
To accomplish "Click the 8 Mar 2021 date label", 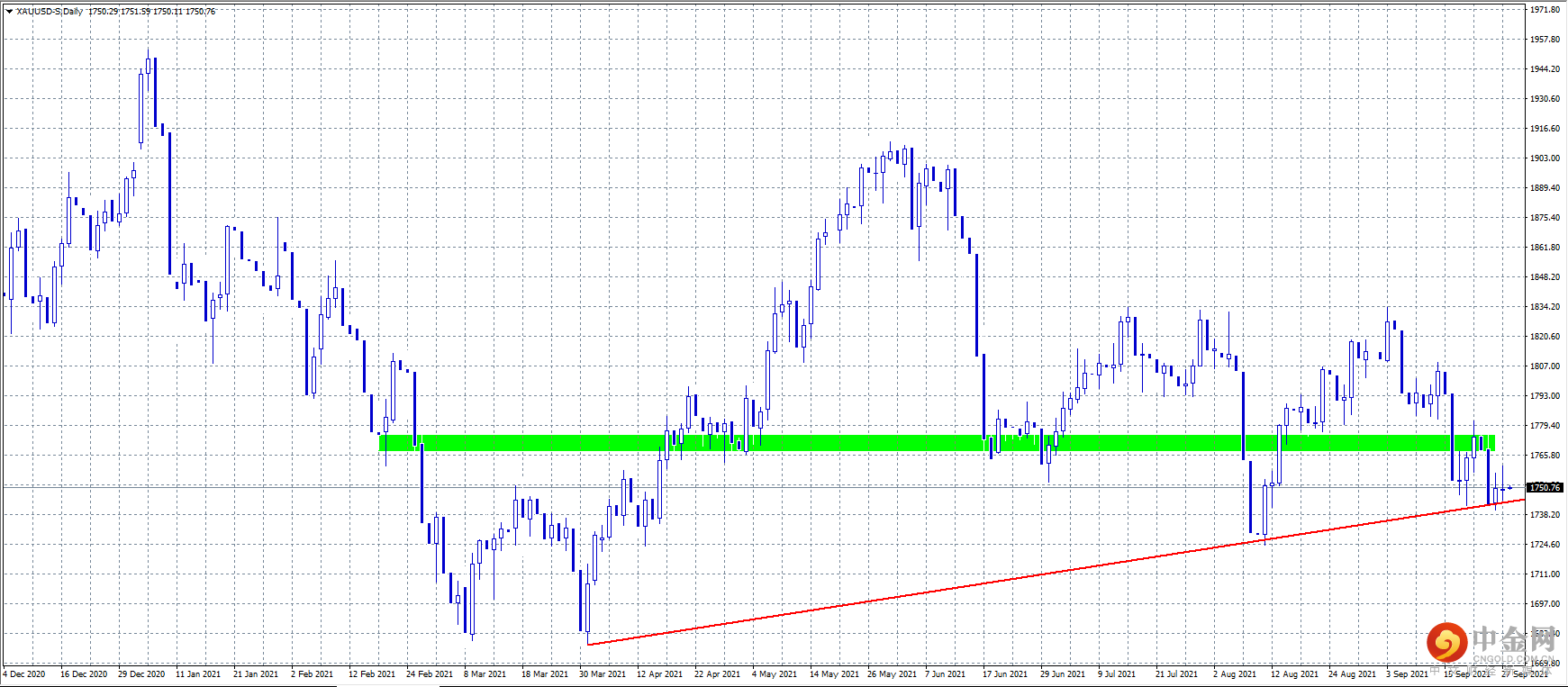I will coord(485,673).
